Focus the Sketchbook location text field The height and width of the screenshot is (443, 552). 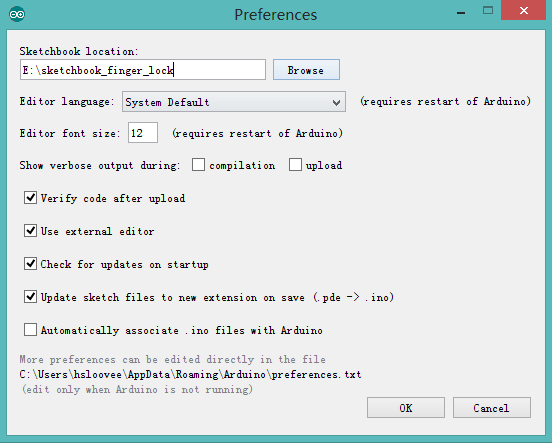click(143, 70)
